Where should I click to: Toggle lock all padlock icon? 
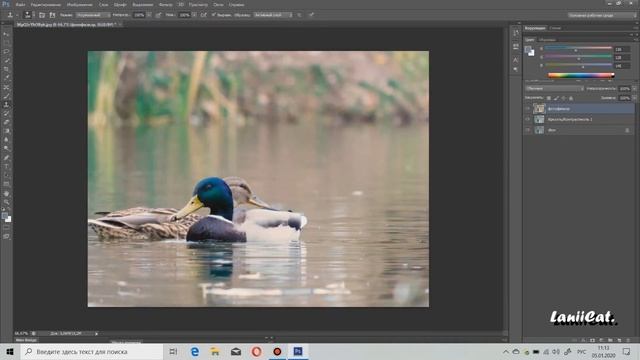571,98
